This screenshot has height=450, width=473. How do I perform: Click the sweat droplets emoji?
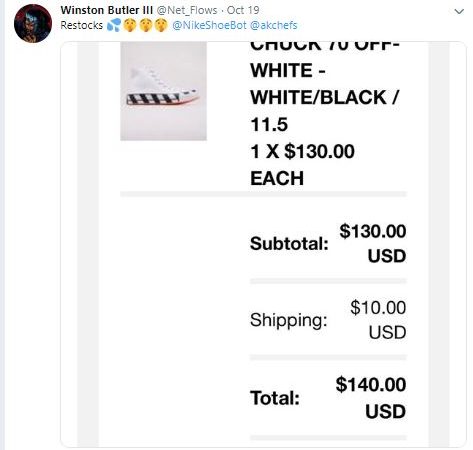click(x=114, y=25)
